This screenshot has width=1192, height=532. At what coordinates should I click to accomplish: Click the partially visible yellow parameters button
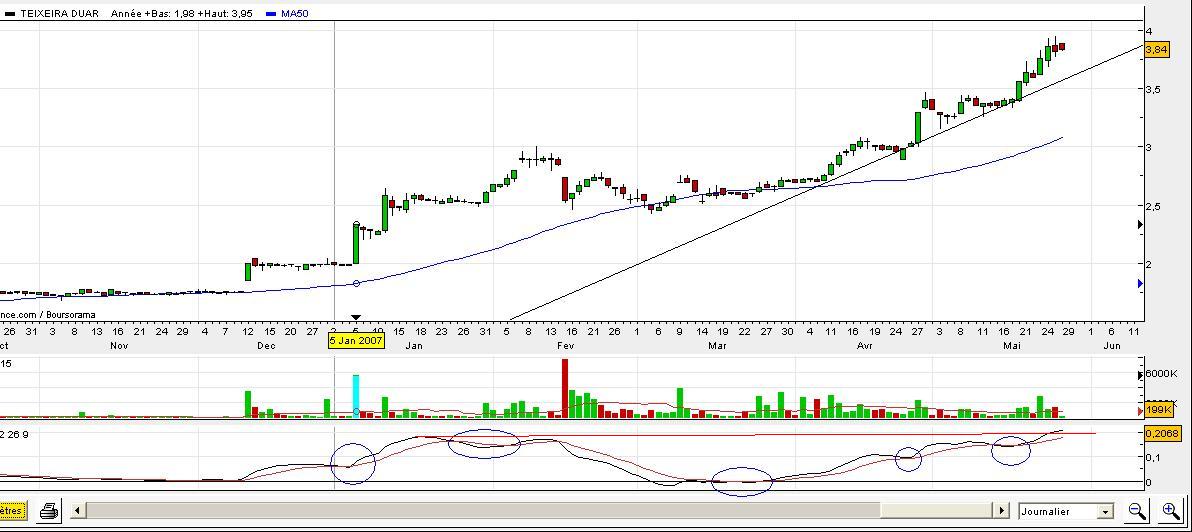tap(12, 511)
